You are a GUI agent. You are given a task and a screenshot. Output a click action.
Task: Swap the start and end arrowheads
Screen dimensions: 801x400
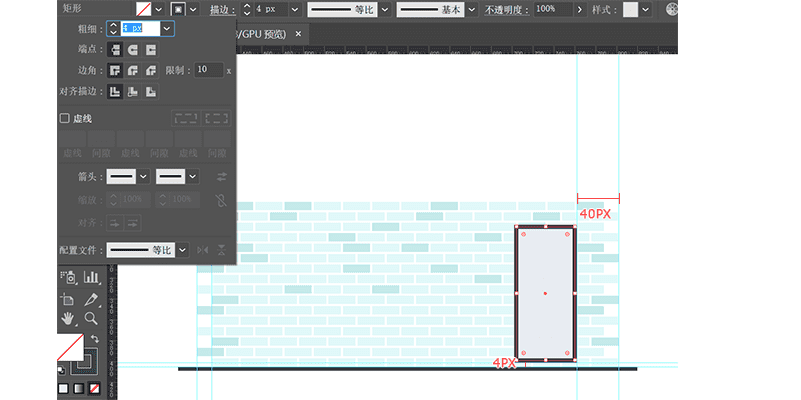[x=222, y=177]
